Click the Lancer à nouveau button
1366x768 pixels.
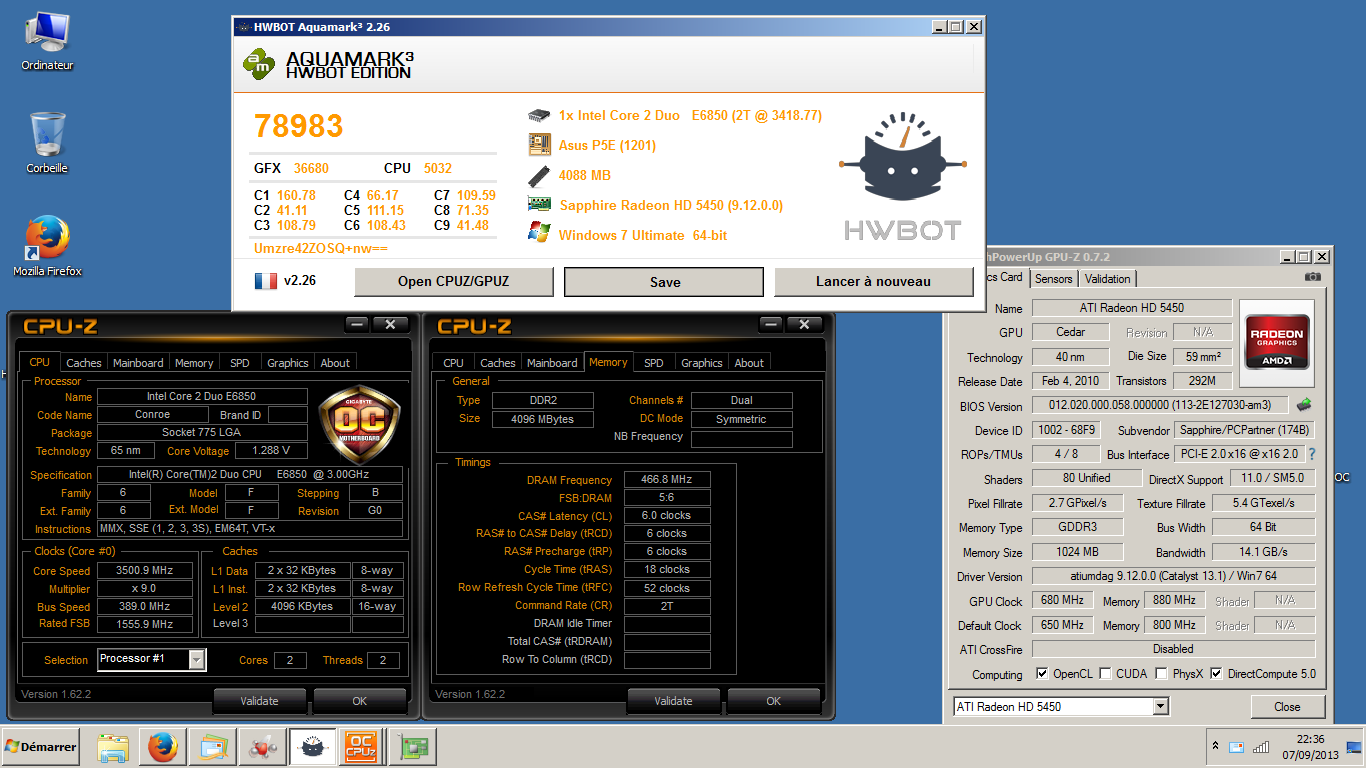click(x=873, y=281)
